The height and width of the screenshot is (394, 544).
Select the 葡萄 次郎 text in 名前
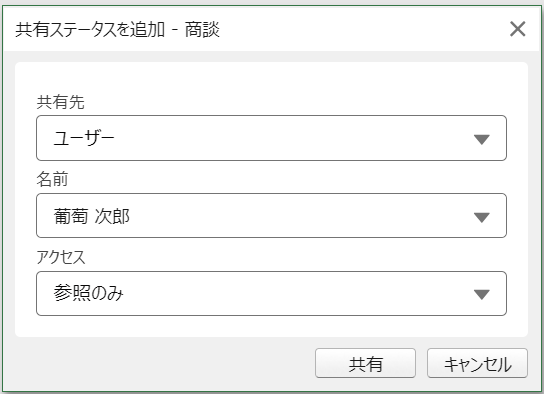pyautogui.click(x=92, y=216)
